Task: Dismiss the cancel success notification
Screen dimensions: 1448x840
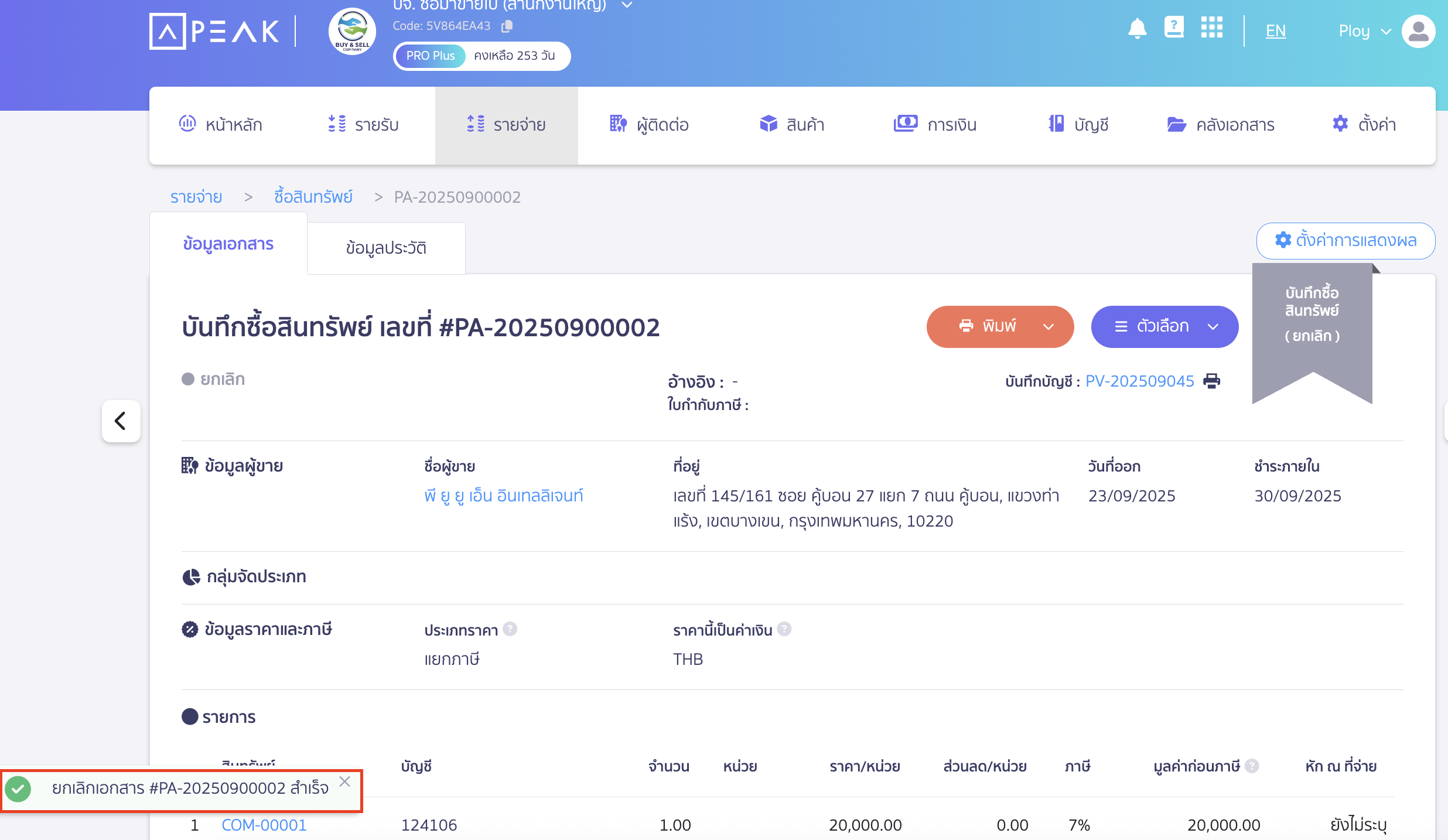Action: [x=345, y=781]
